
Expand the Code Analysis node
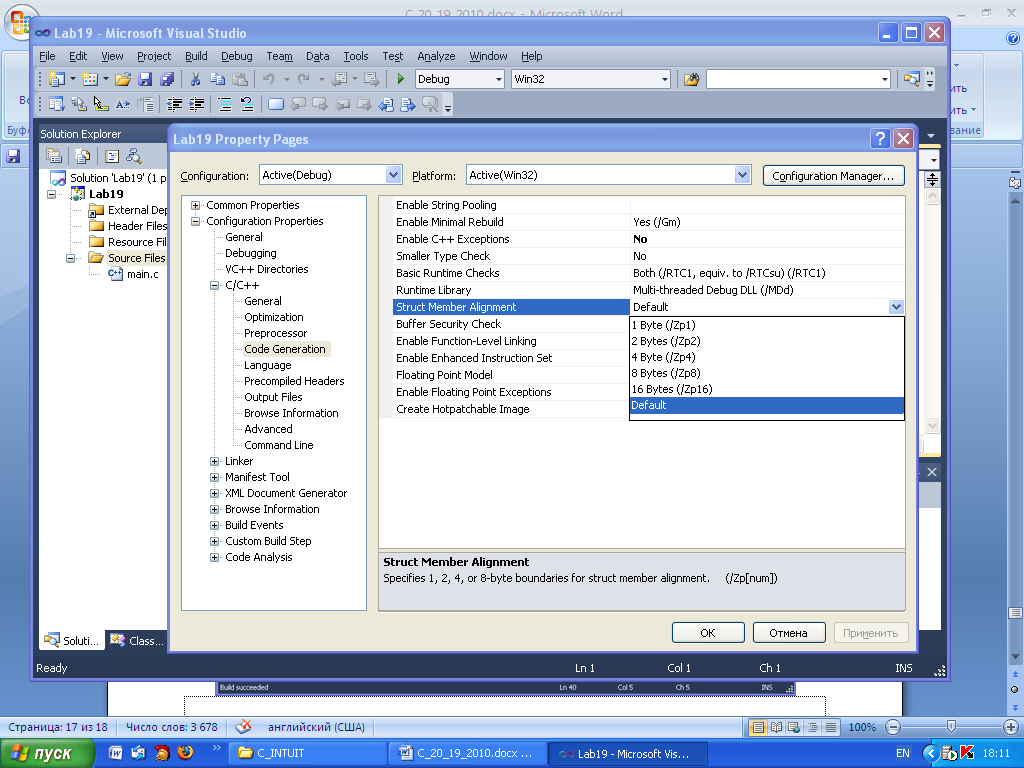[214, 557]
